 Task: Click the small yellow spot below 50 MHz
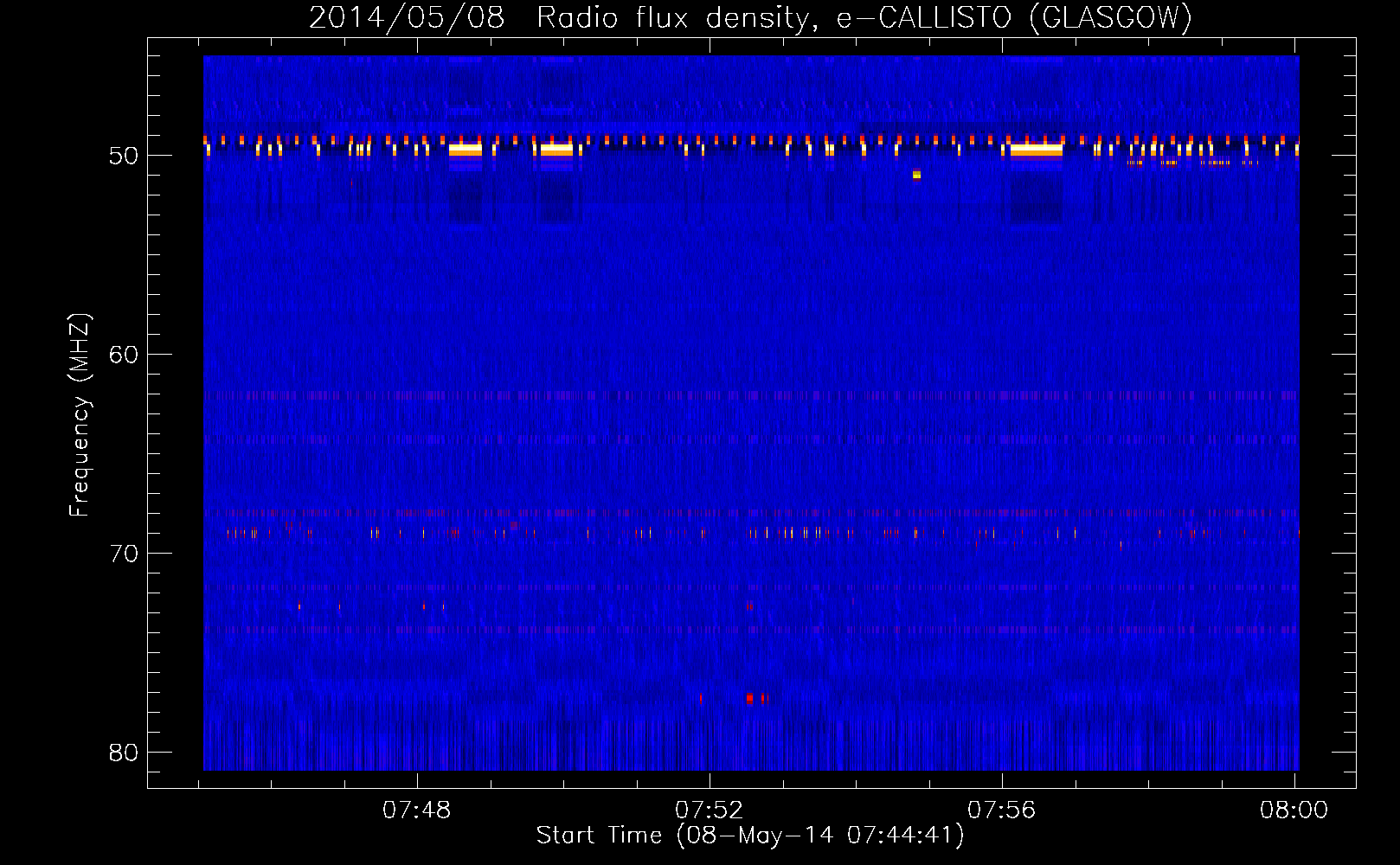click(x=916, y=175)
